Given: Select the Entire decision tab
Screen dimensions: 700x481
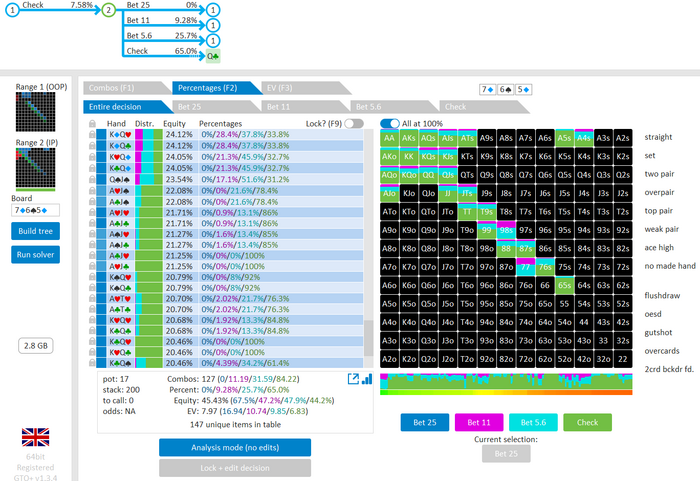Looking at the screenshot, I should 125,107.
